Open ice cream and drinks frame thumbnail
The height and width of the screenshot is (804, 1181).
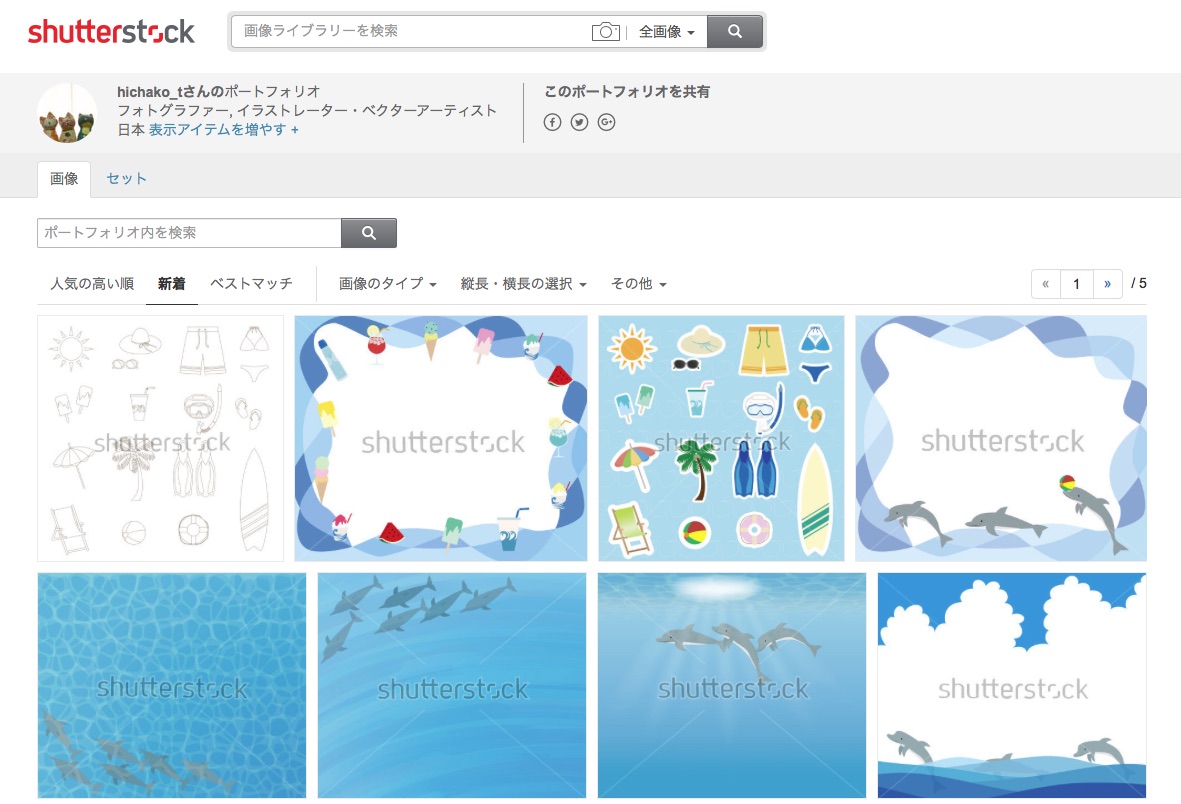pyautogui.click(x=441, y=439)
